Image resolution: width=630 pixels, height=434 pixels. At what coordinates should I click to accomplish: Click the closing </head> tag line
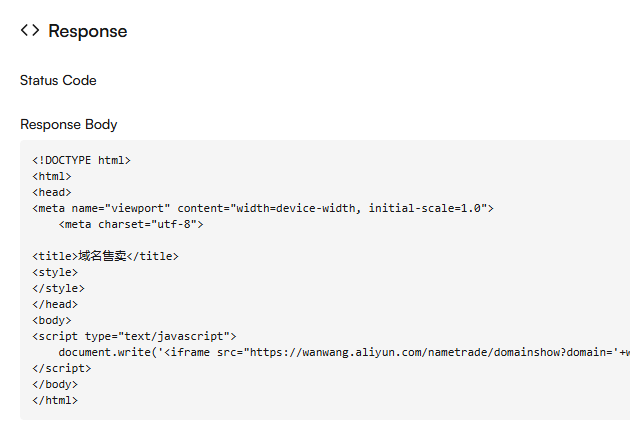click(55, 304)
